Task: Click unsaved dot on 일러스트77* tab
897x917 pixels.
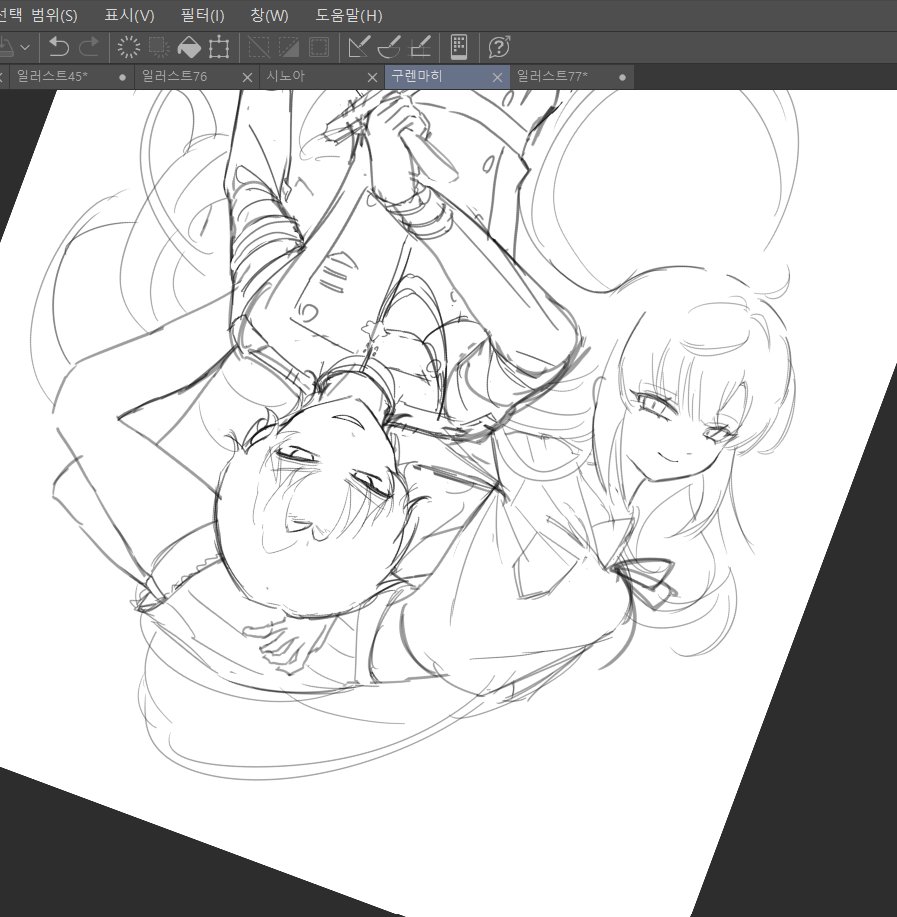Action: (x=622, y=77)
